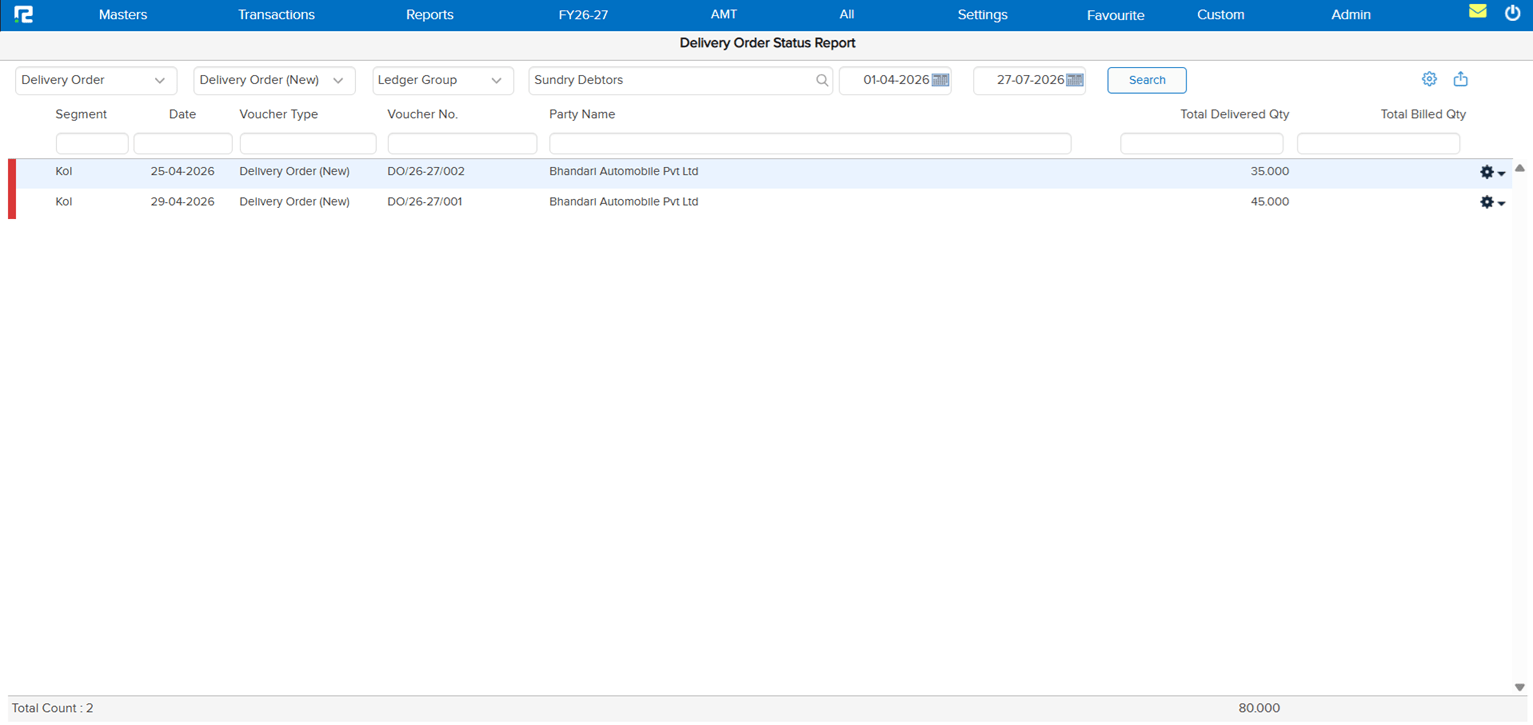Click Bhandari Automobile in DO/26-27/001 row

pyautogui.click(x=624, y=202)
